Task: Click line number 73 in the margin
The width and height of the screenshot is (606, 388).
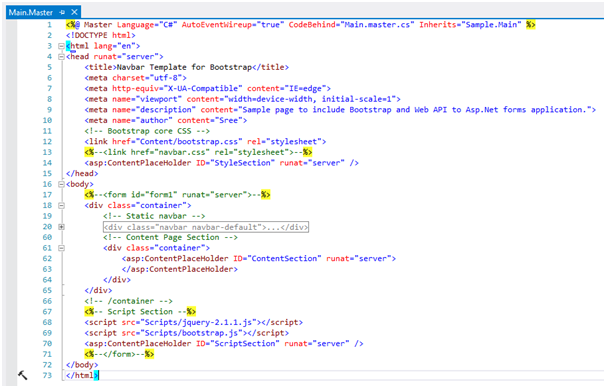Action: pyautogui.click(x=47, y=375)
